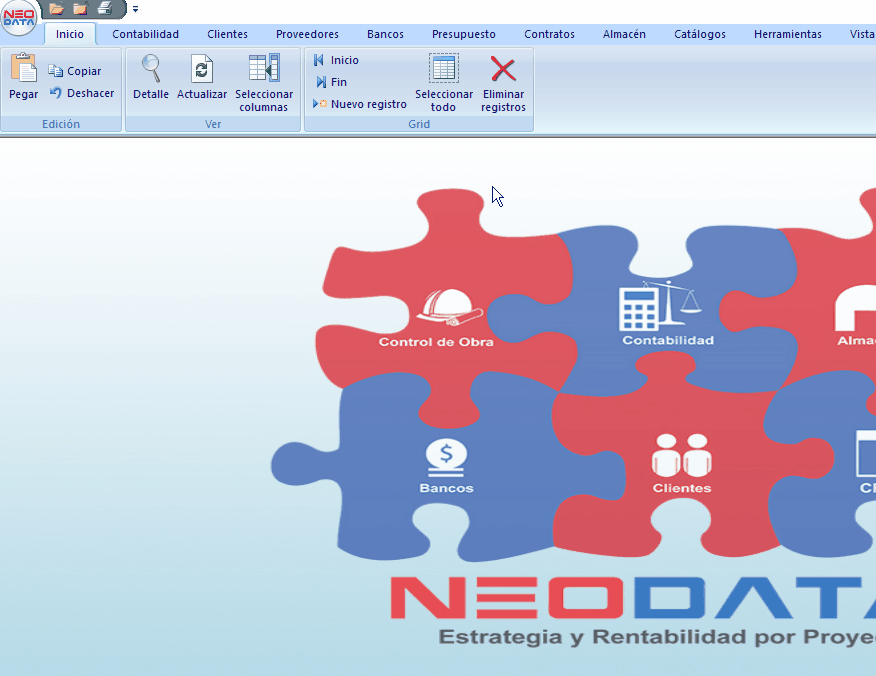The image size is (876, 676).
Task: Open the Catálogos ribbon tab
Action: tap(700, 34)
